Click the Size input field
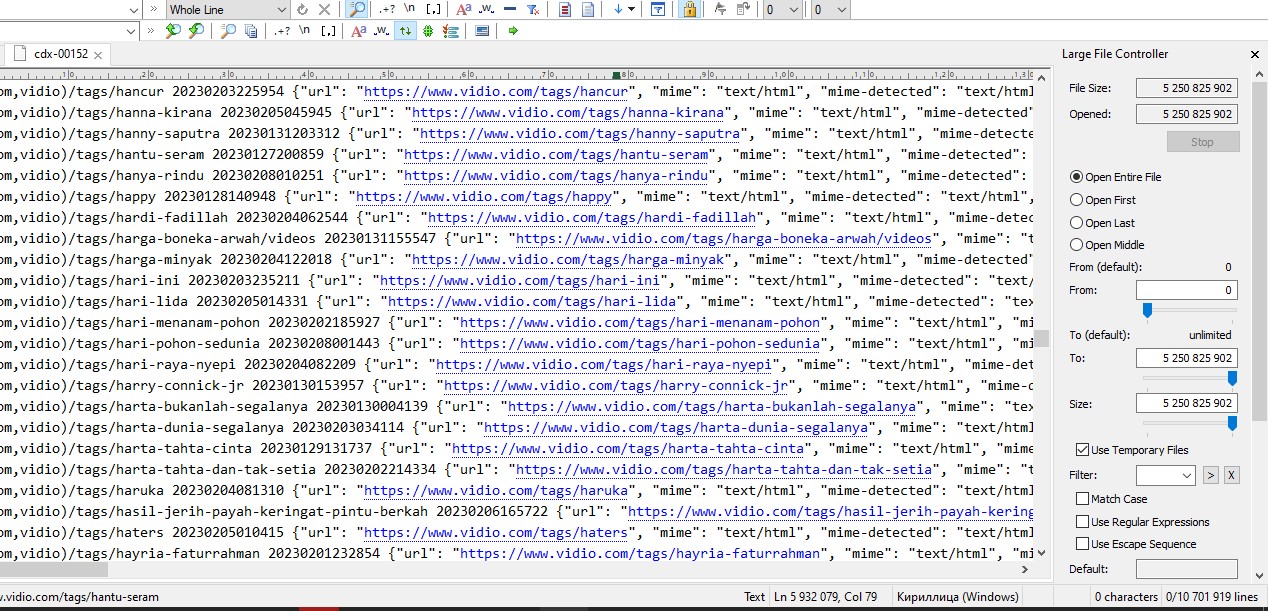 tap(1186, 404)
